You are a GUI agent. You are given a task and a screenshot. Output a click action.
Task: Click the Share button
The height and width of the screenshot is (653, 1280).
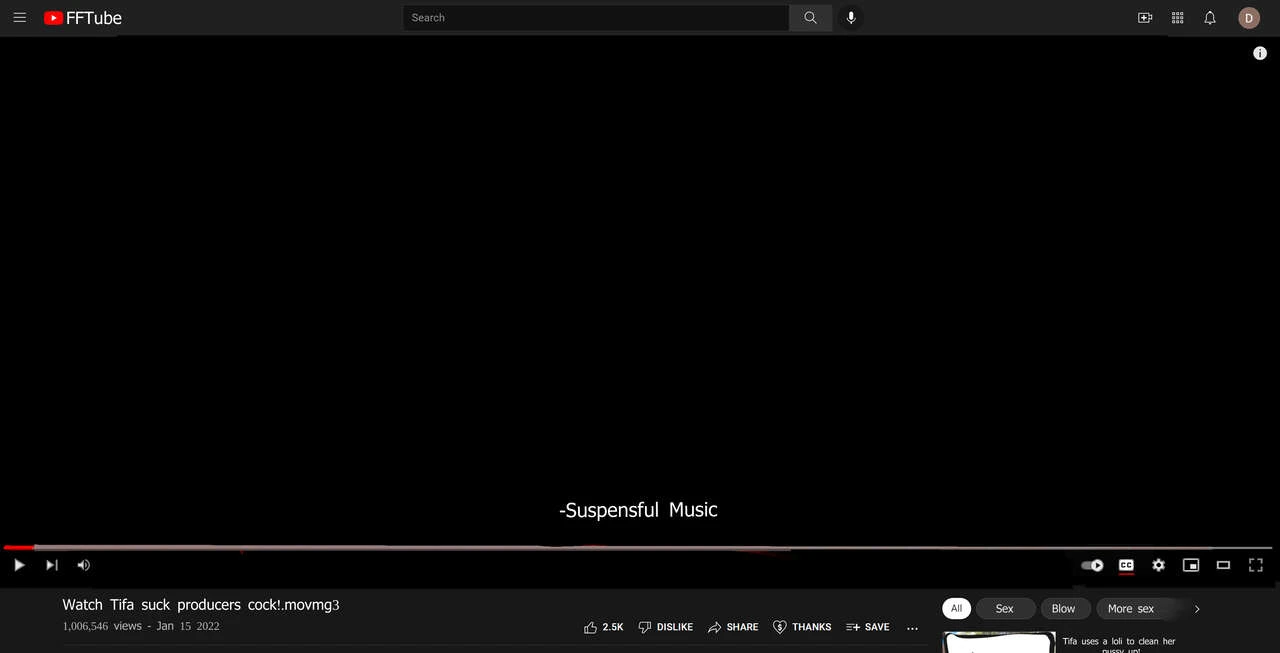(733, 627)
